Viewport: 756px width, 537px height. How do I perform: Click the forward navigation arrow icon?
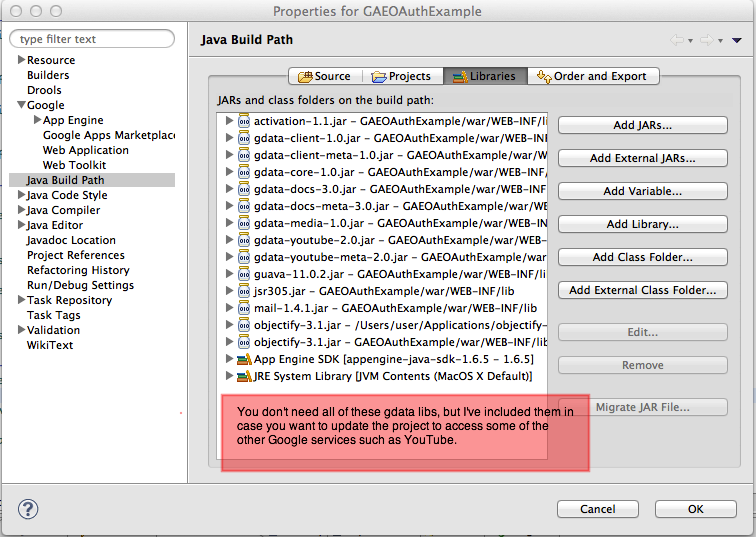coord(707,40)
